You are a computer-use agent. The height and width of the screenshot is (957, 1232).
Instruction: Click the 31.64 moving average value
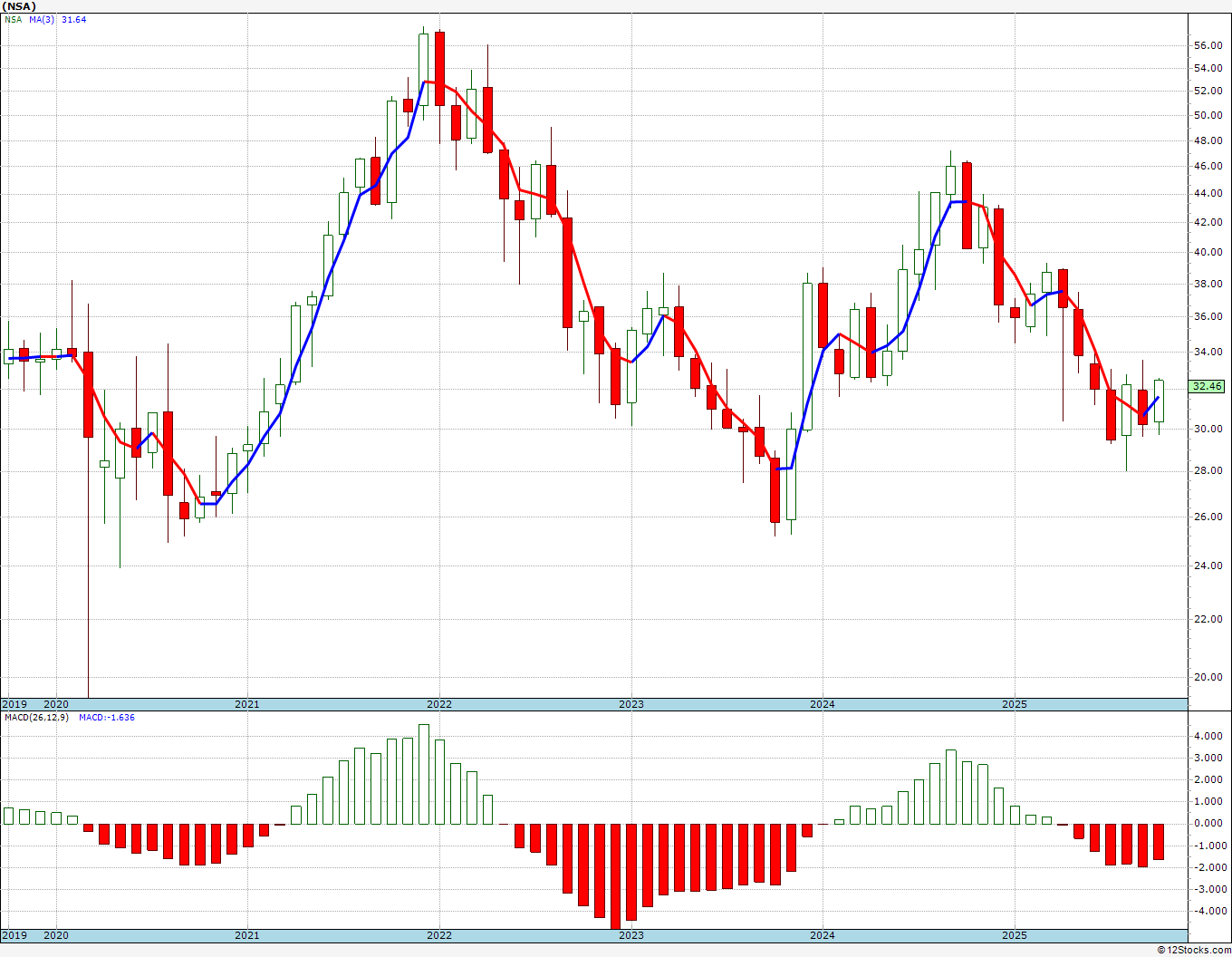point(73,19)
